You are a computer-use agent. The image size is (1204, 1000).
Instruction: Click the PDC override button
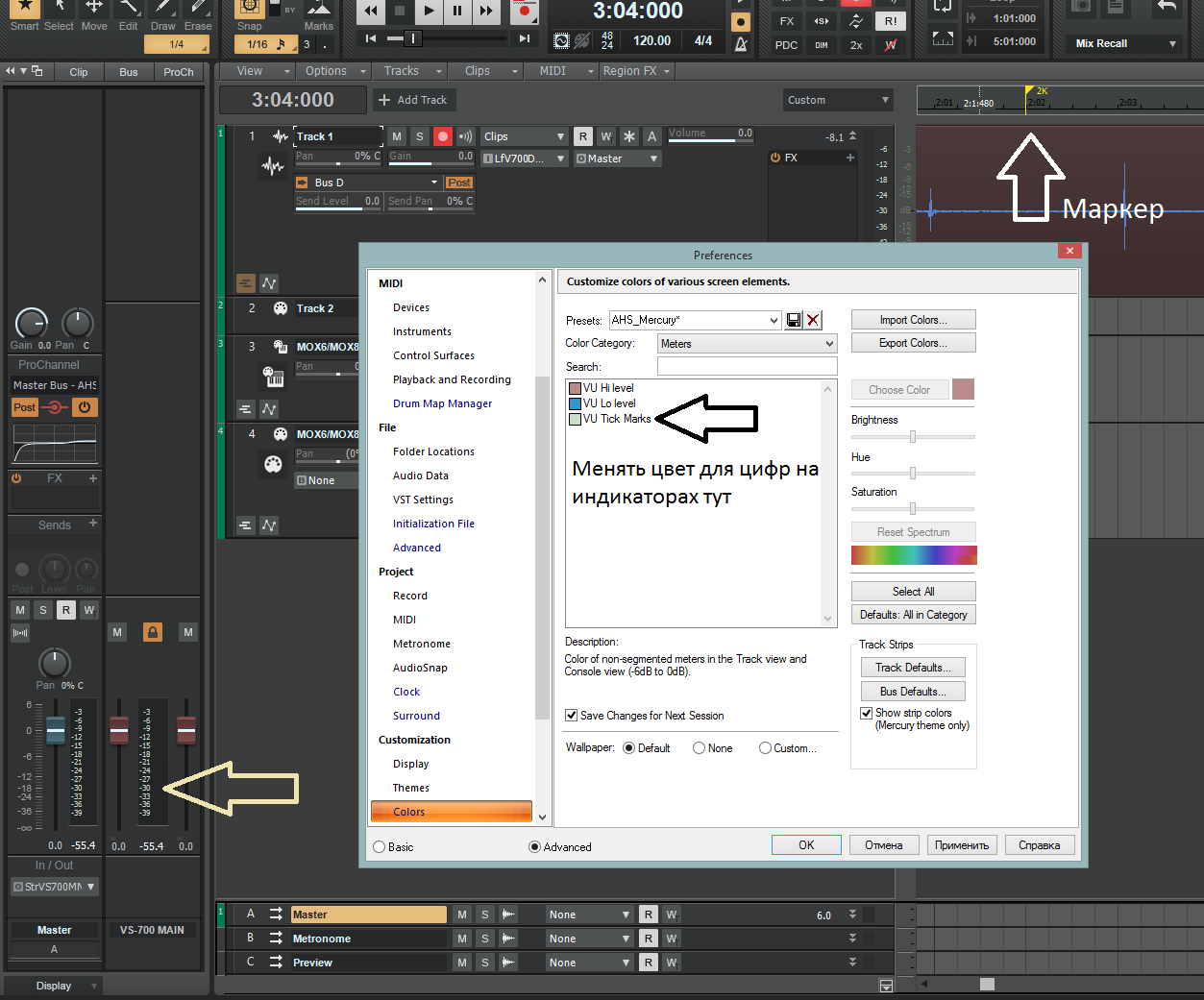pos(786,45)
